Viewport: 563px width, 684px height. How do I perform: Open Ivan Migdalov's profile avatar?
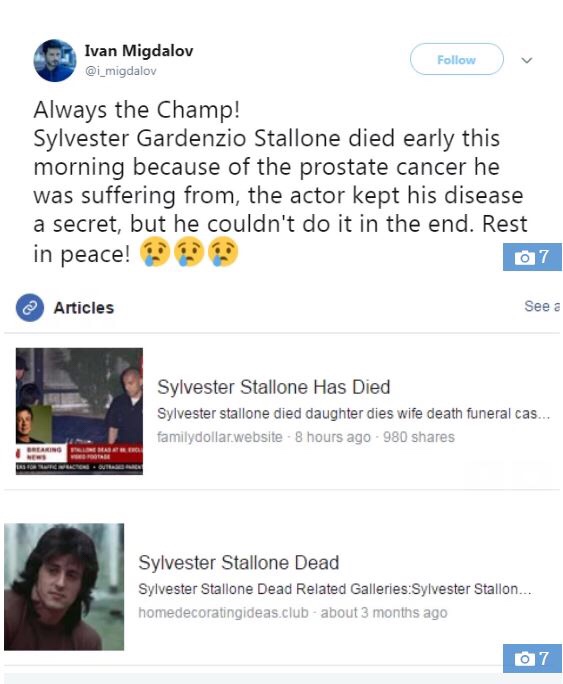[x=55, y=60]
